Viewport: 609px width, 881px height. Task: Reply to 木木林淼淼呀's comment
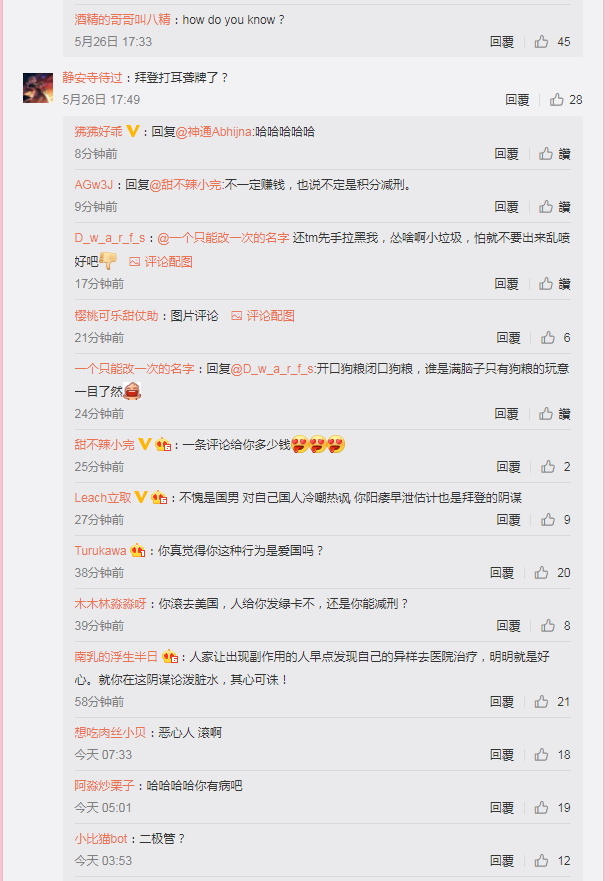coord(508,626)
